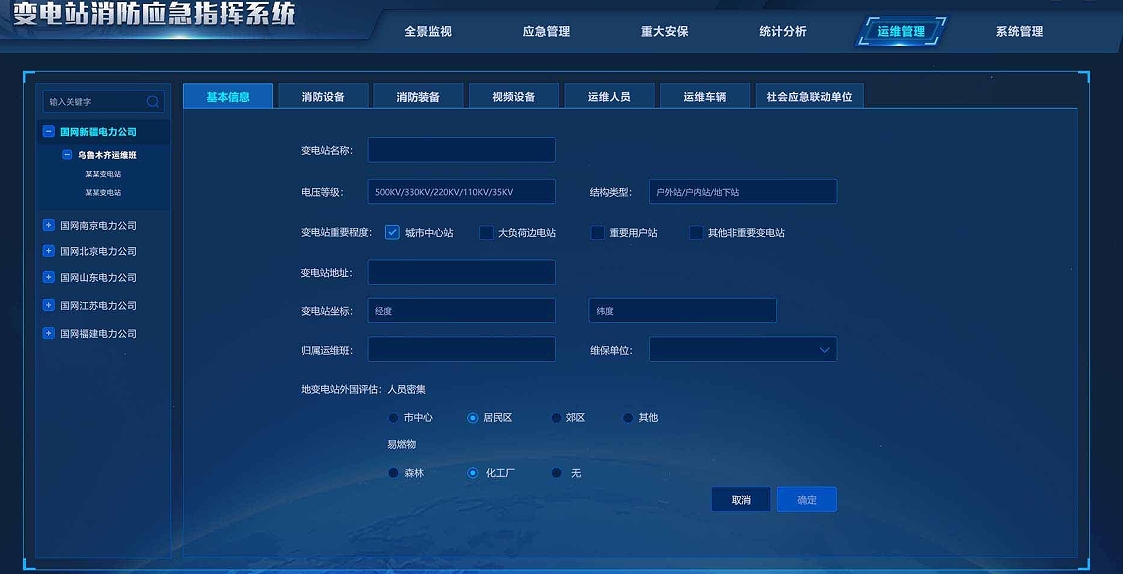The height and width of the screenshot is (574, 1123).
Task: Switch to 运维人员 tab
Action: coord(609,96)
